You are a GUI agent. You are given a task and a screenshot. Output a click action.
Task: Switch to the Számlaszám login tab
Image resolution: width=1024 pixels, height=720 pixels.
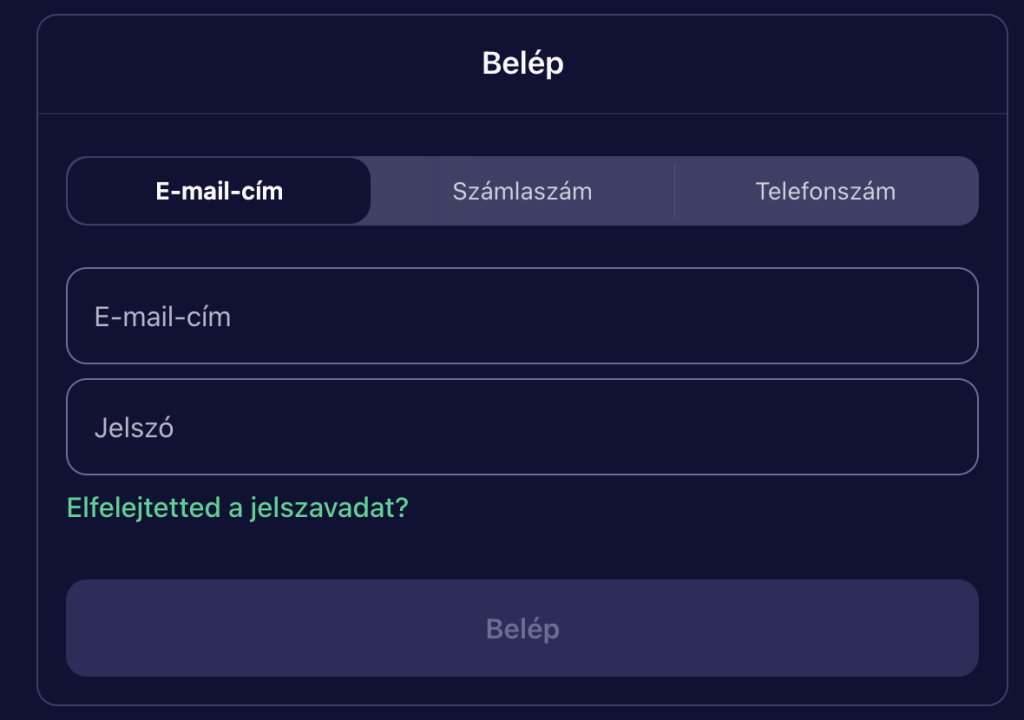[x=522, y=191]
